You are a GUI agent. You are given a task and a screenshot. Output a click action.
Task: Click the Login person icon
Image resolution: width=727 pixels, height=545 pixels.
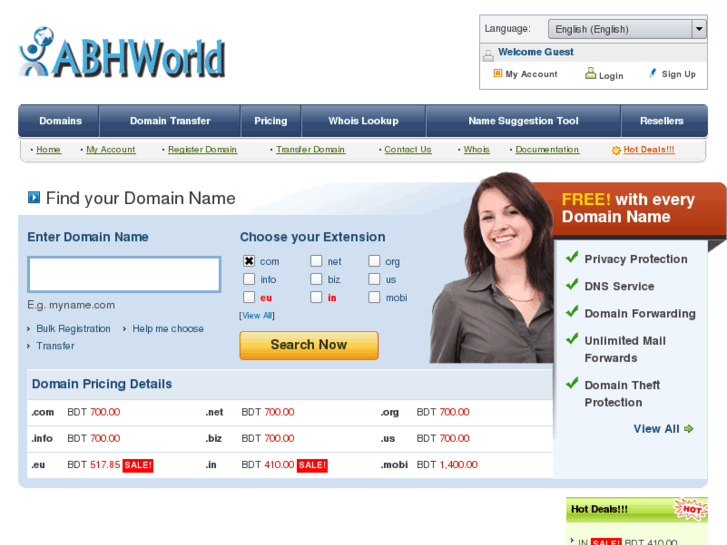[x=590, y=73]
